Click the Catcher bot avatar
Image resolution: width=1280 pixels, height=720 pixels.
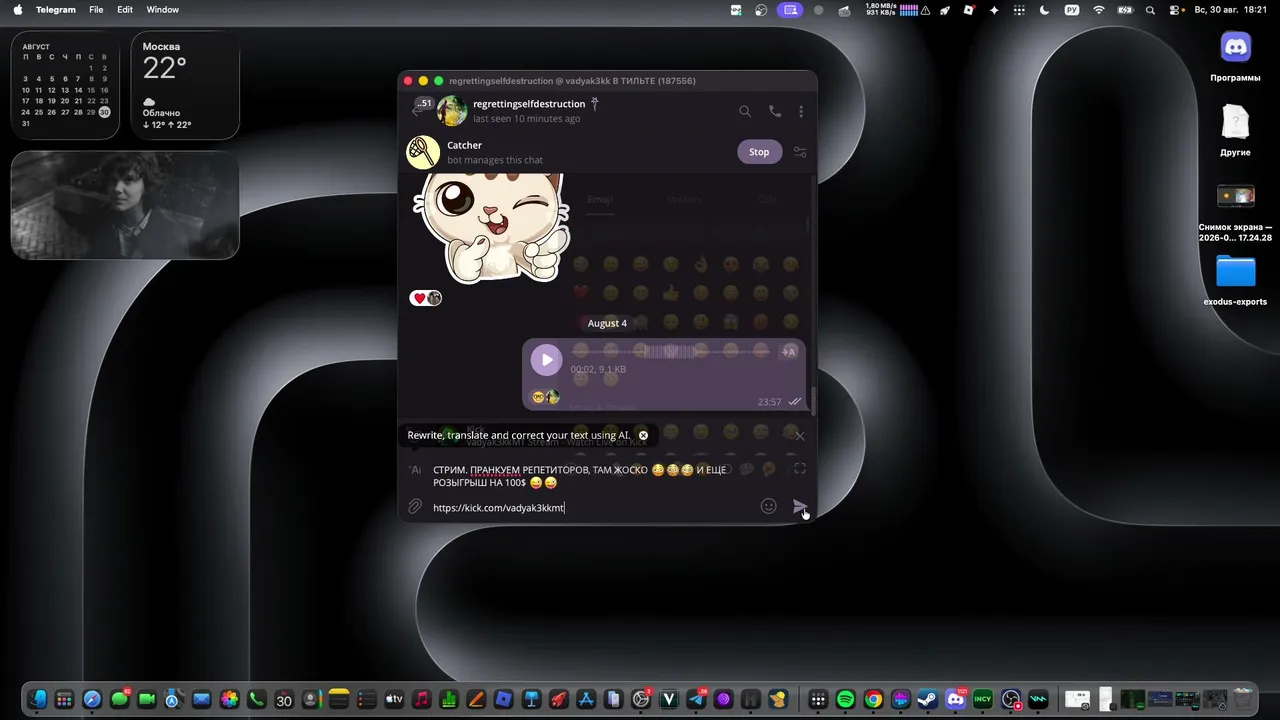click(x=423, y=152)
